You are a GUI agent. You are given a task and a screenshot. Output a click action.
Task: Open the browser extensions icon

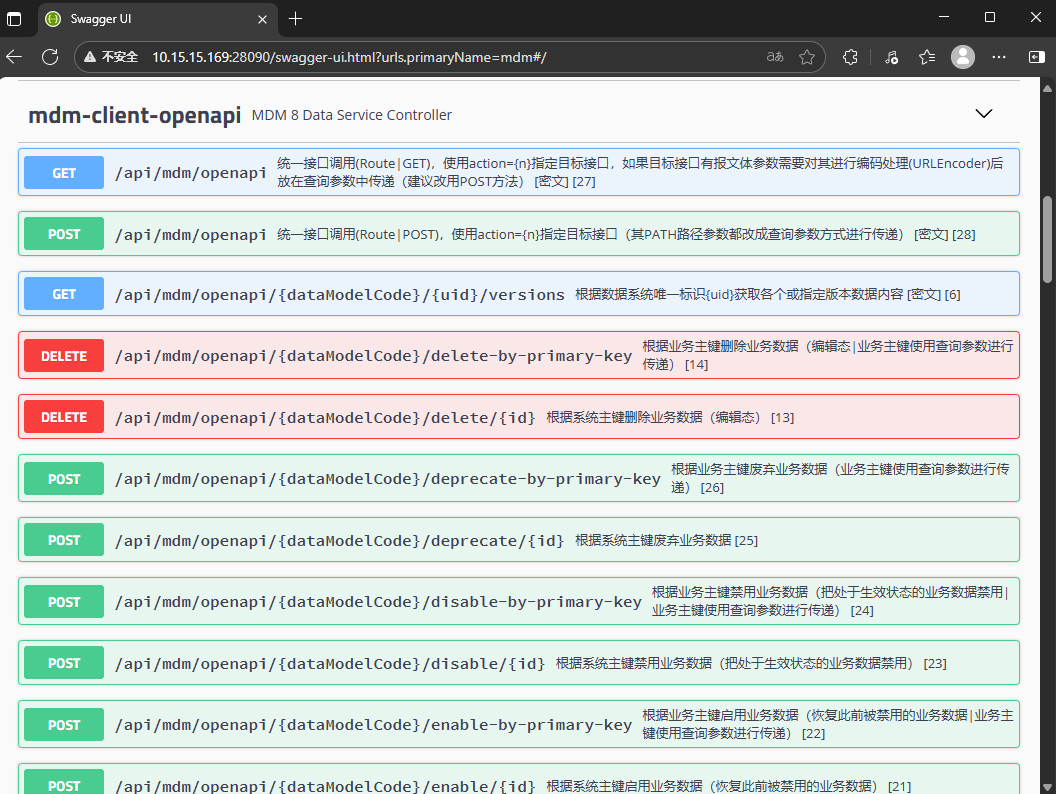click(850, 57)
